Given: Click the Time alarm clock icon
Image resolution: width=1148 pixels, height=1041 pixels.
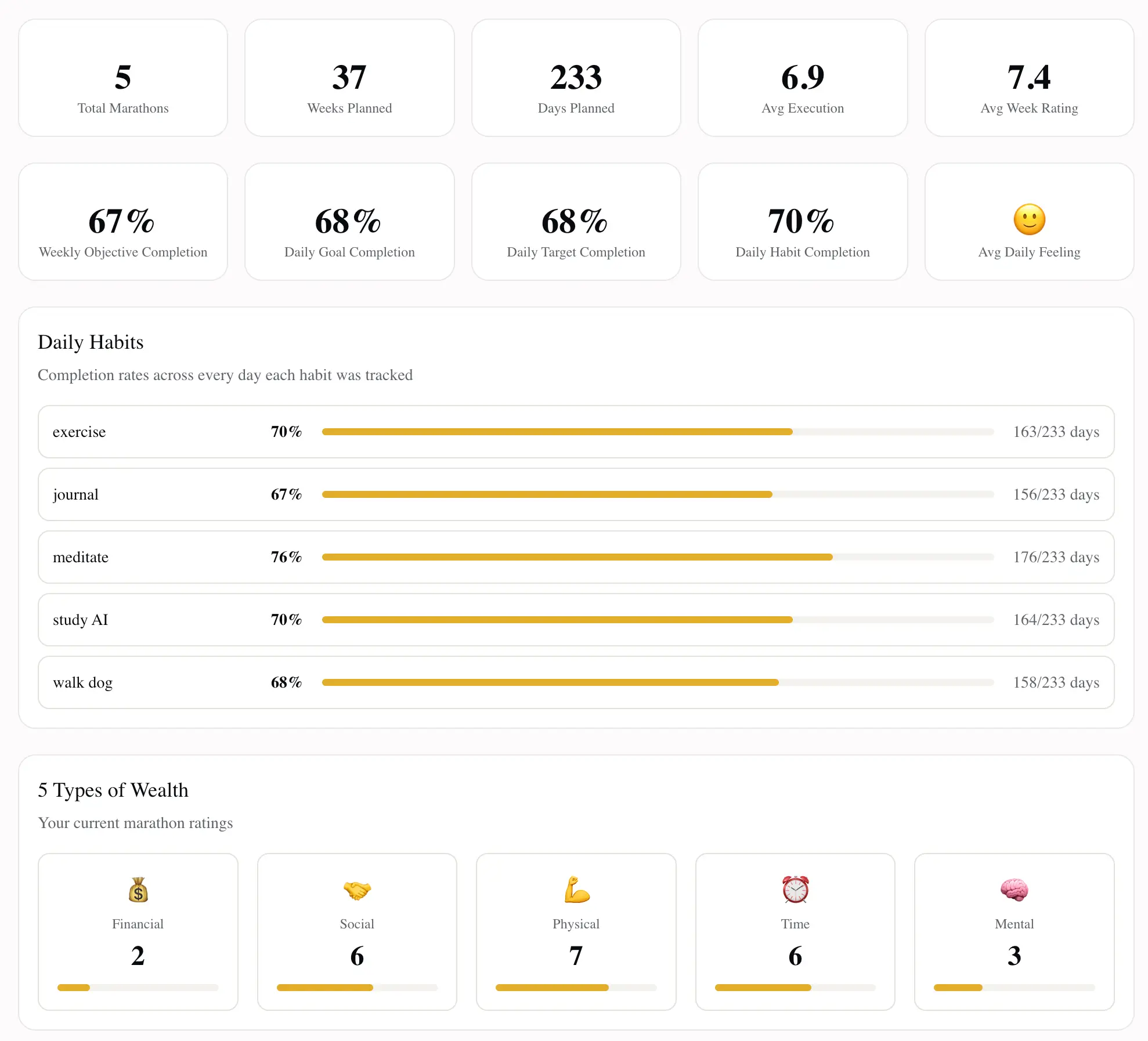Looking at the screenshot, I should pos(795,890).
